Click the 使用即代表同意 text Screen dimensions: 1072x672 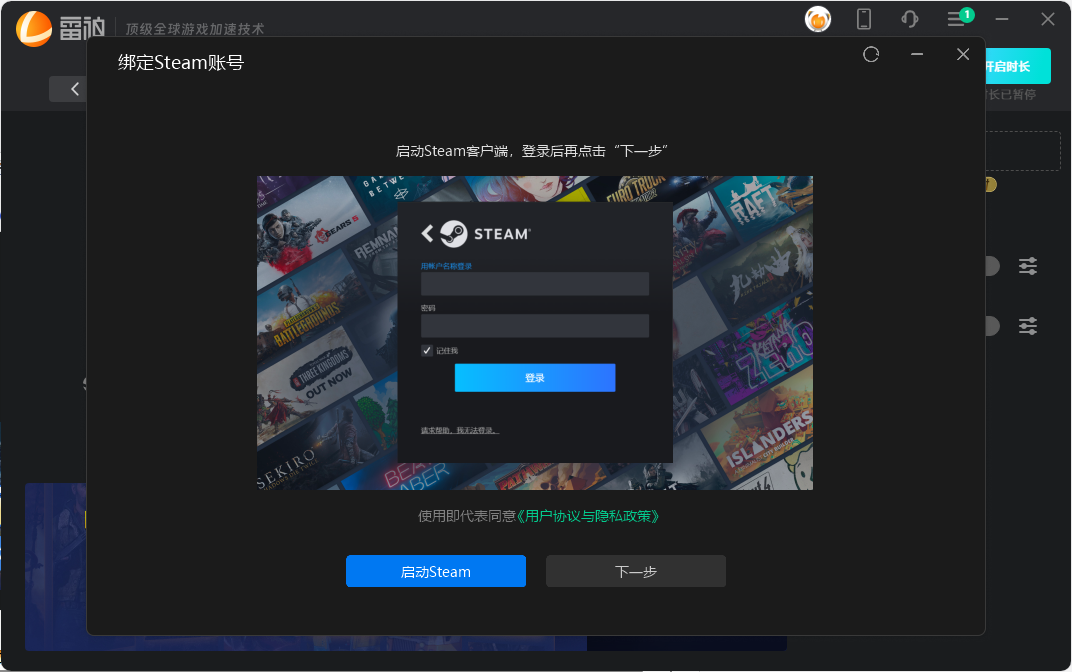[467, 516]
